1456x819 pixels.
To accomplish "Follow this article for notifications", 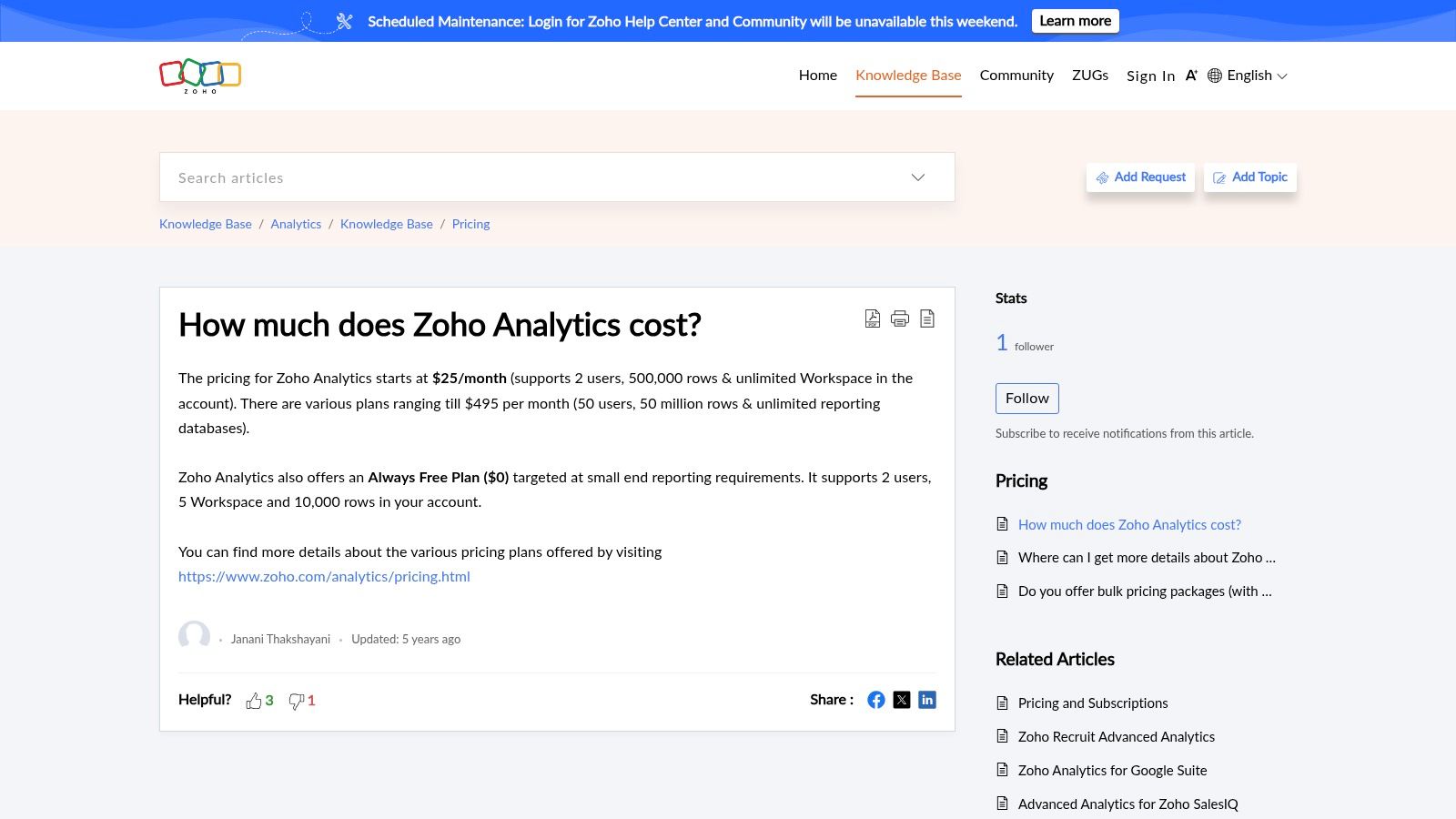I will [x=1026, y=398].
